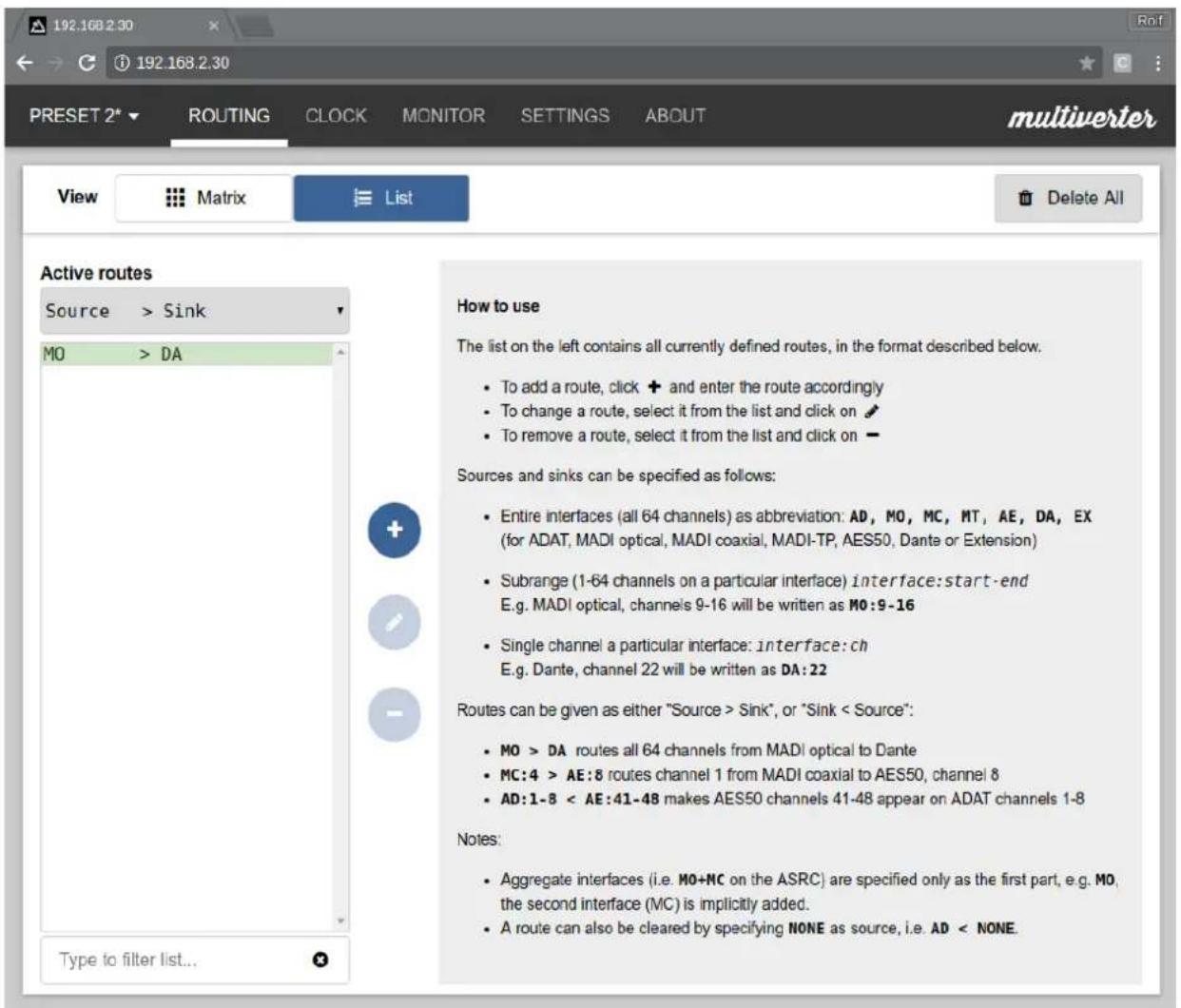The width and height of the screenshot is (1181, 1008).
Task: Click the remove route minus button
Action: point(394,714)
